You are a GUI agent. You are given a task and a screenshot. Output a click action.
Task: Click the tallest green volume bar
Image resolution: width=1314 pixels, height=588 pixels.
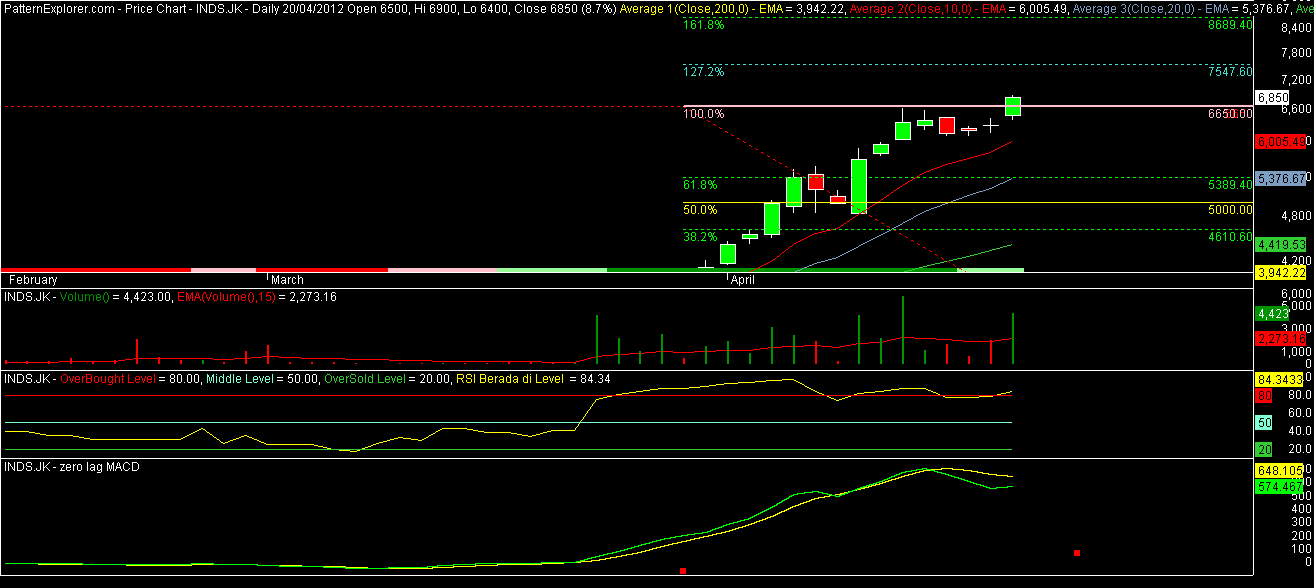click(x=903, y=330)
